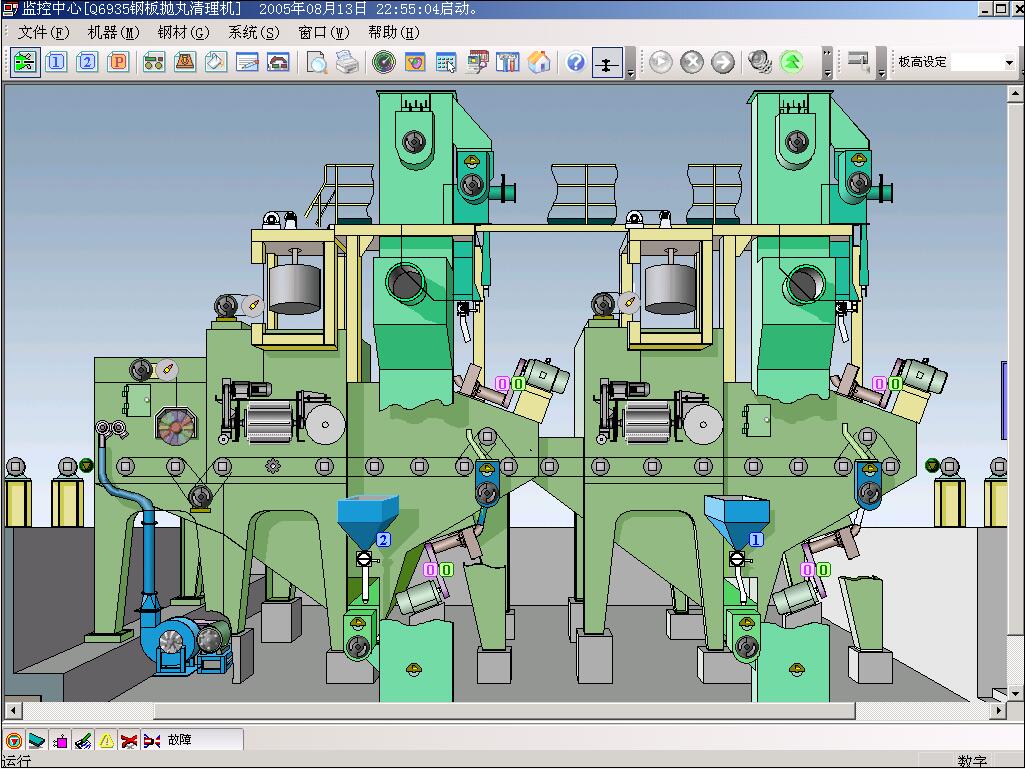Click the green double up-arrow icon
1025x769 pixels.
click(791, 63)
